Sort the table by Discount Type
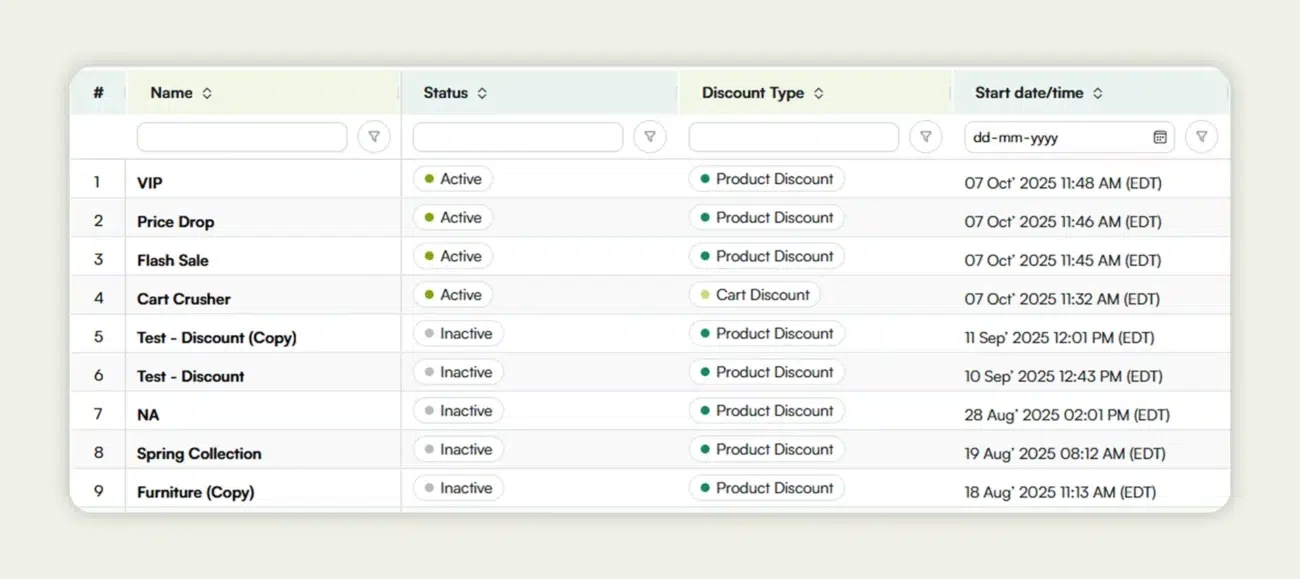The height and width of the screenshot is (579, 1300). 817,92
